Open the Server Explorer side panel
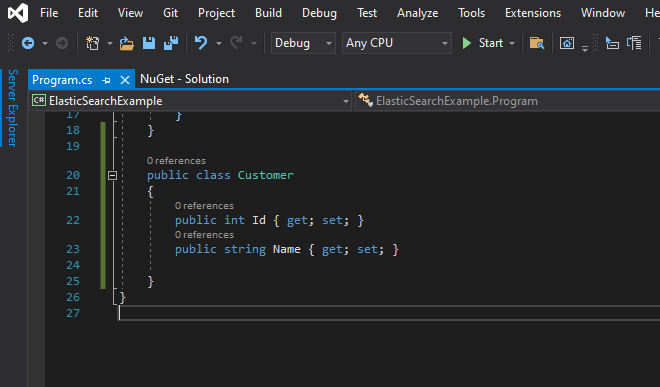This screenshot has height=387, width=660. coord(13,108)
